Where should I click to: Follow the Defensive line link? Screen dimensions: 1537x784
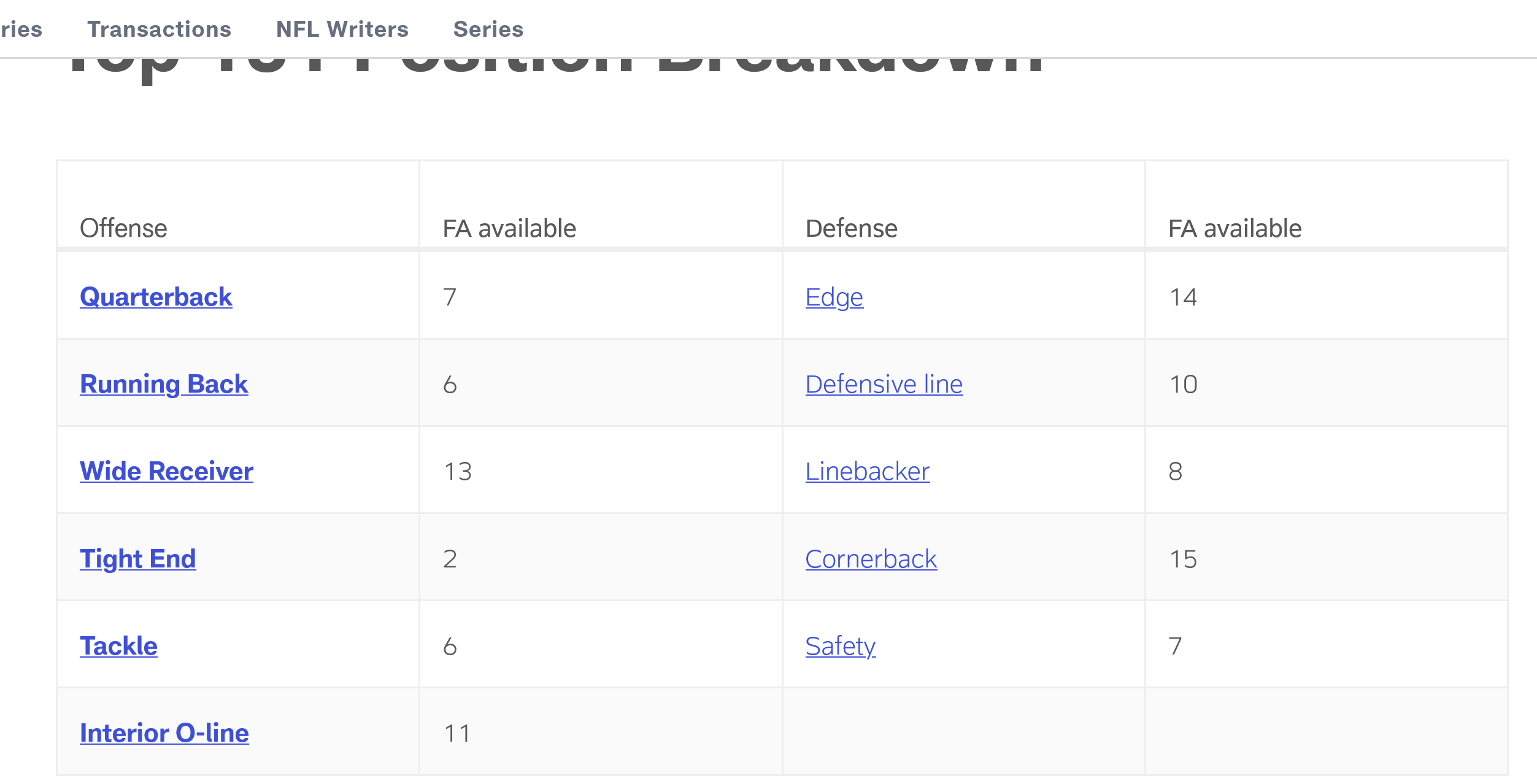coord(884,385)
